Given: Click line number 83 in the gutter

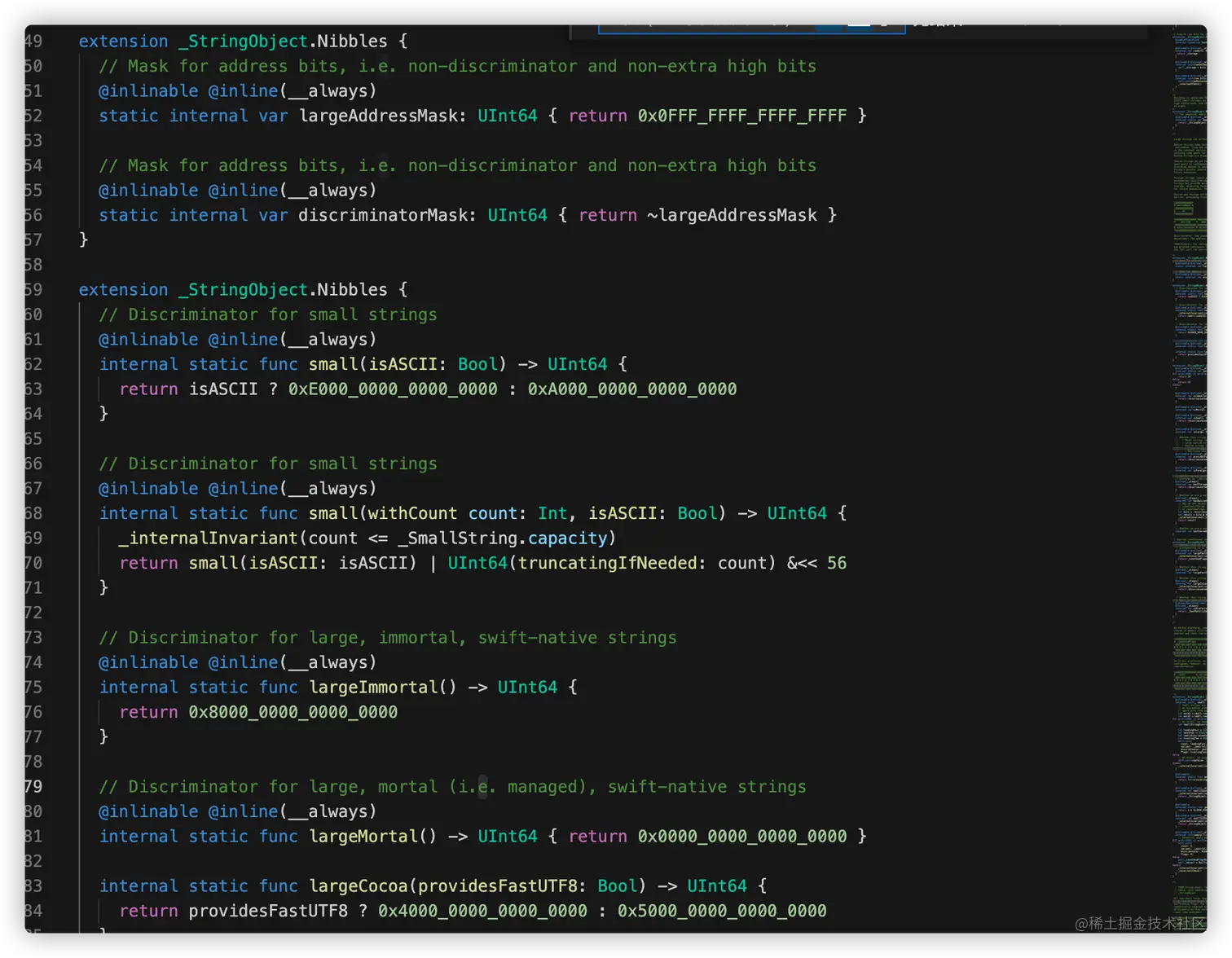Looking at the screenshot, I should (x=33, y=885).
